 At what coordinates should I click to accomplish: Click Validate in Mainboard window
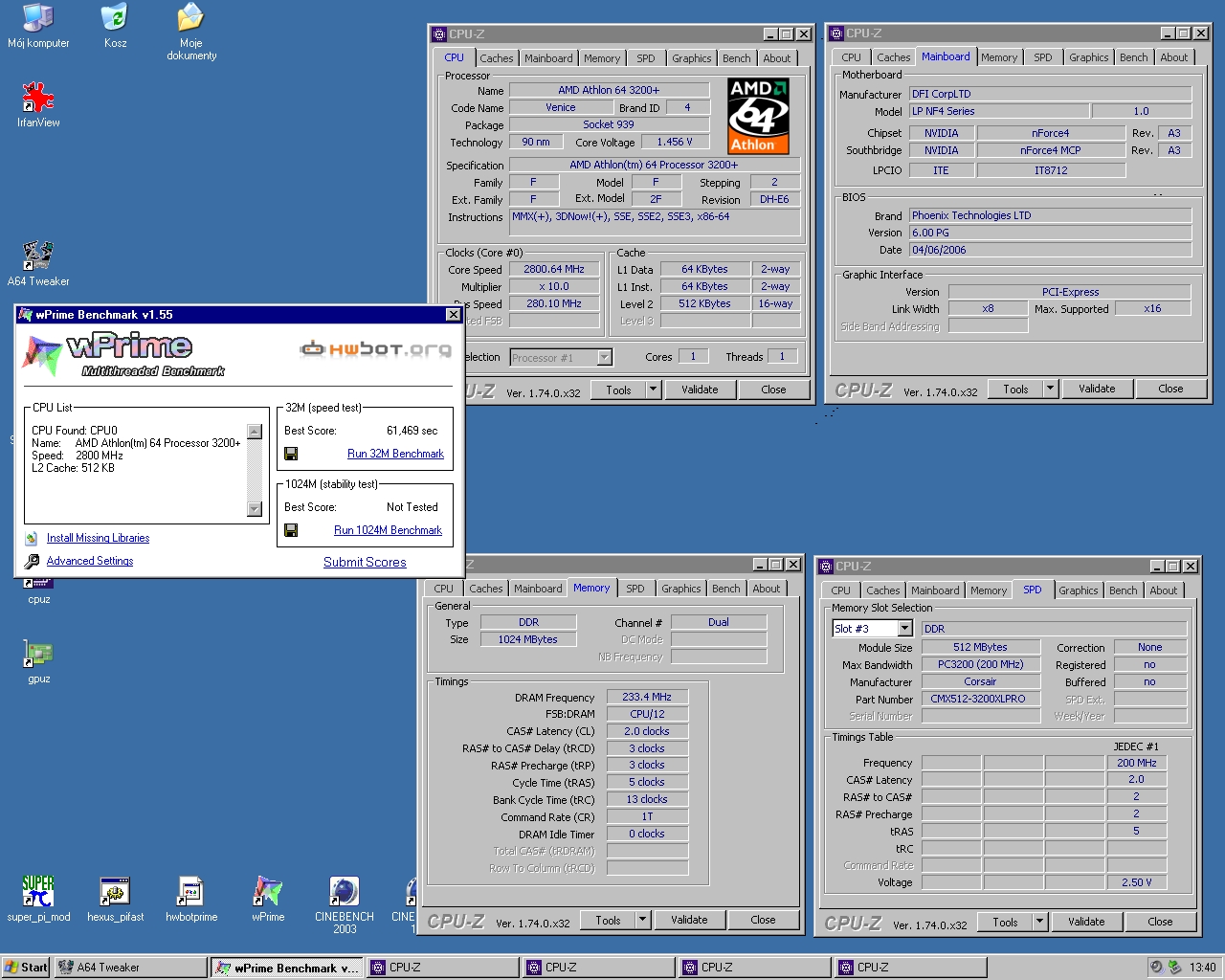[1097, 389]
